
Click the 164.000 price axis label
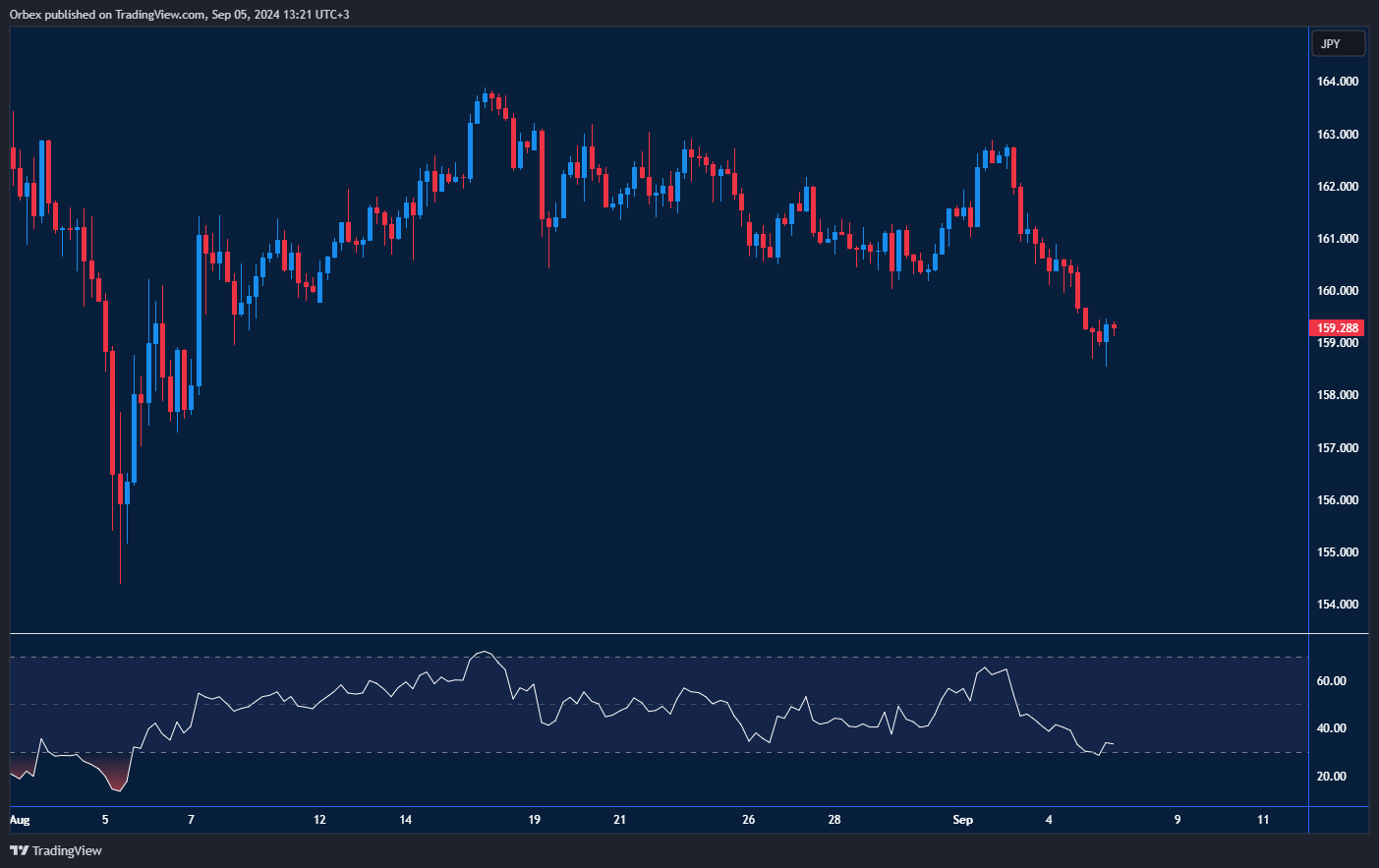coord(1337,82)
